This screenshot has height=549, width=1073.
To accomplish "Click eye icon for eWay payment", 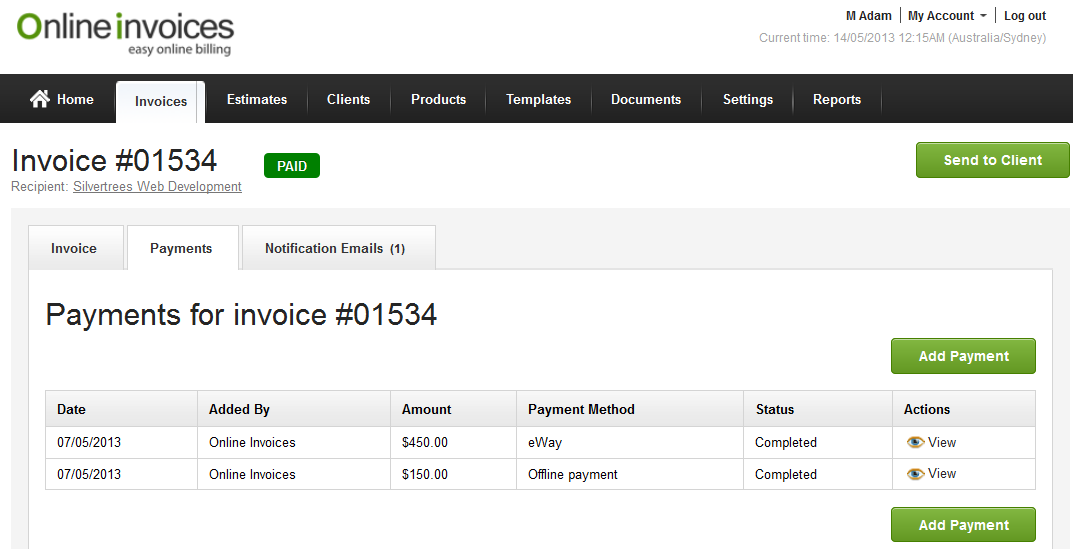I will click(915, 442).
